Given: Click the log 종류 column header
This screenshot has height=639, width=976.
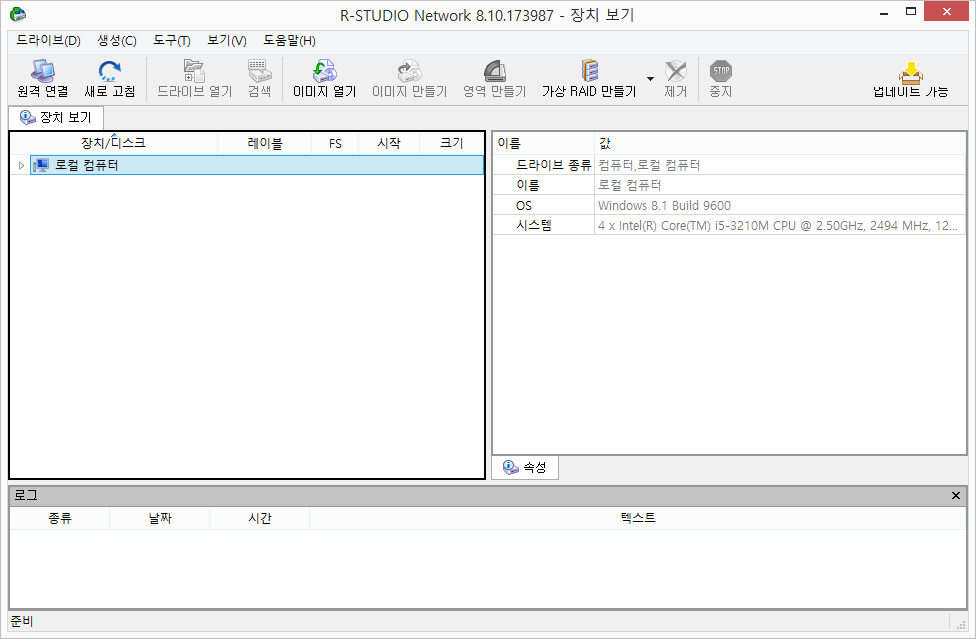Looking at the screenshot, I should coord(60,518).
